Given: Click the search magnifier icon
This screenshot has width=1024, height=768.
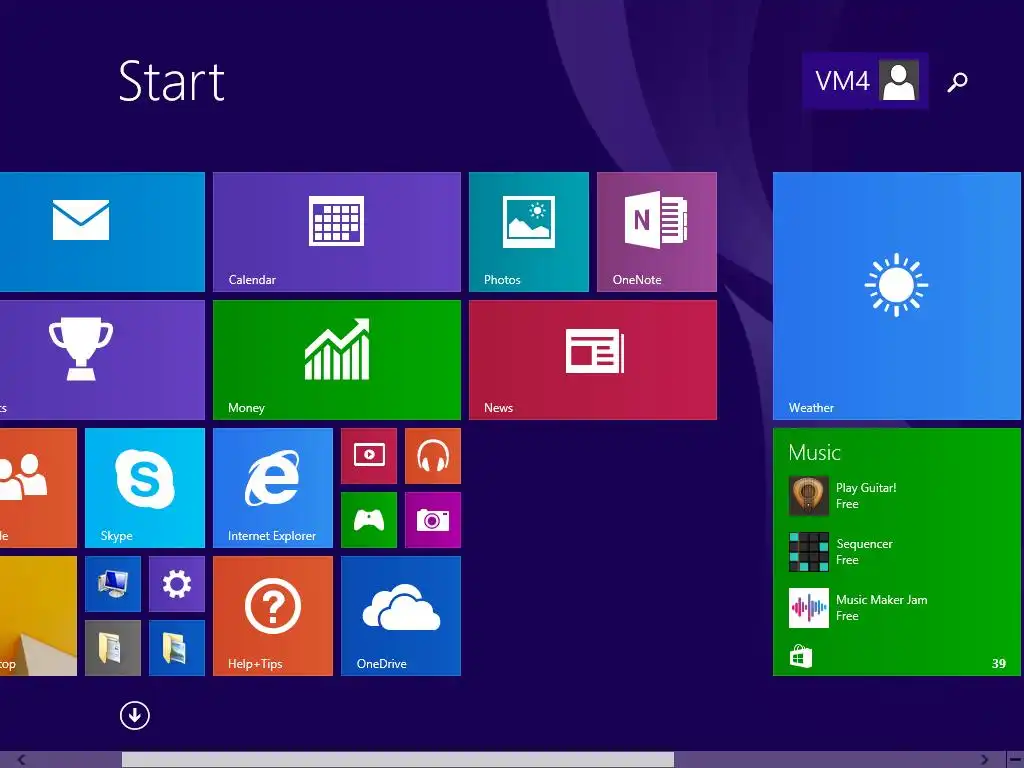Looking at the screenshot, I should [957, 82].
